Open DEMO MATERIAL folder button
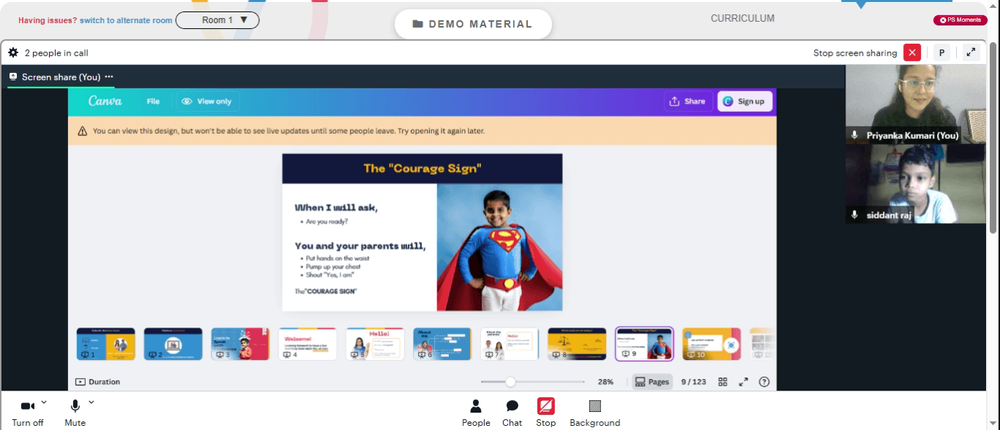Screen dimensions: 1000x430 473,24
